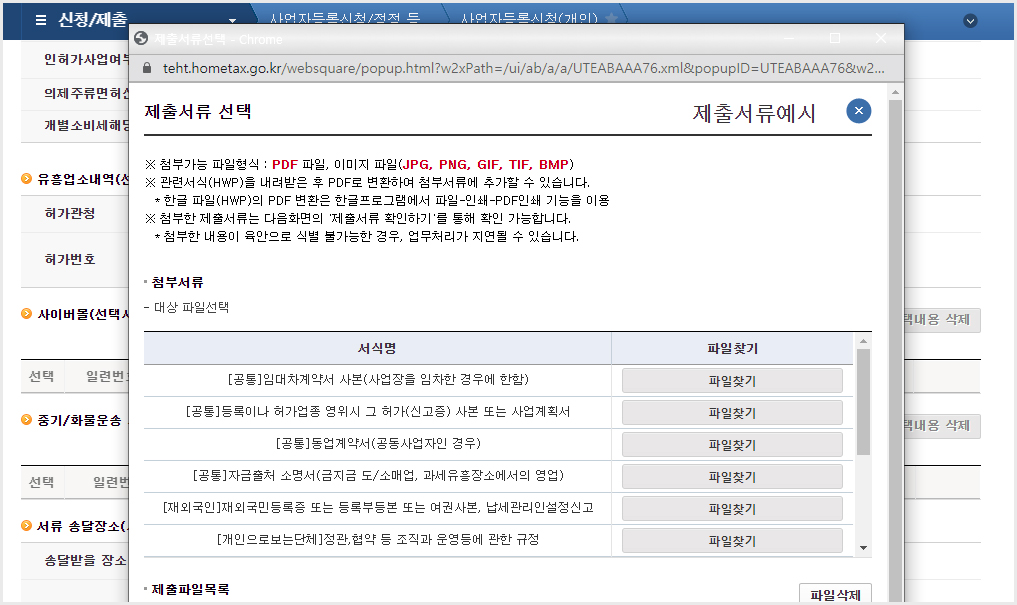Click the popup scrollbar up arrow

(x=895, y=92)
